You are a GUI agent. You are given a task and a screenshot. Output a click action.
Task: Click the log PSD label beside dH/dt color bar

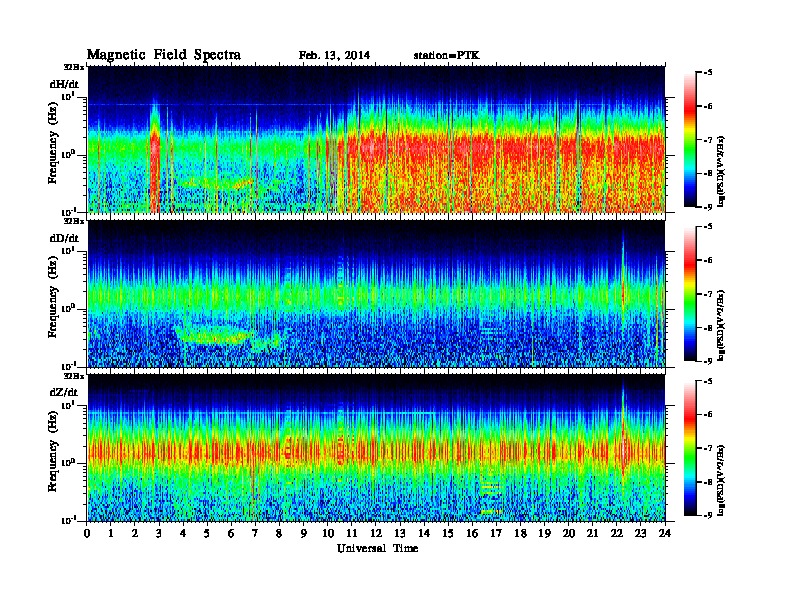click(722, 172)
